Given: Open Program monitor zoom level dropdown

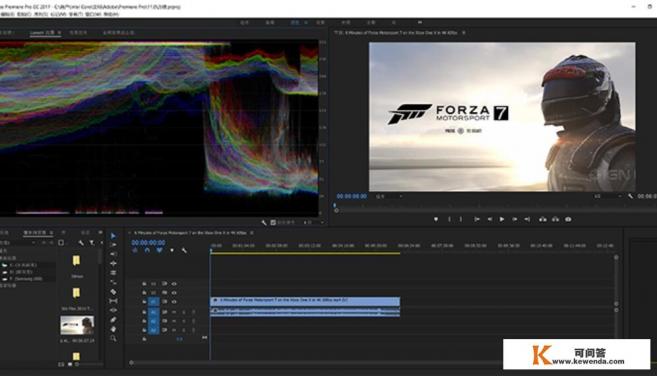Looking at the screenshot, I should 390,196.
